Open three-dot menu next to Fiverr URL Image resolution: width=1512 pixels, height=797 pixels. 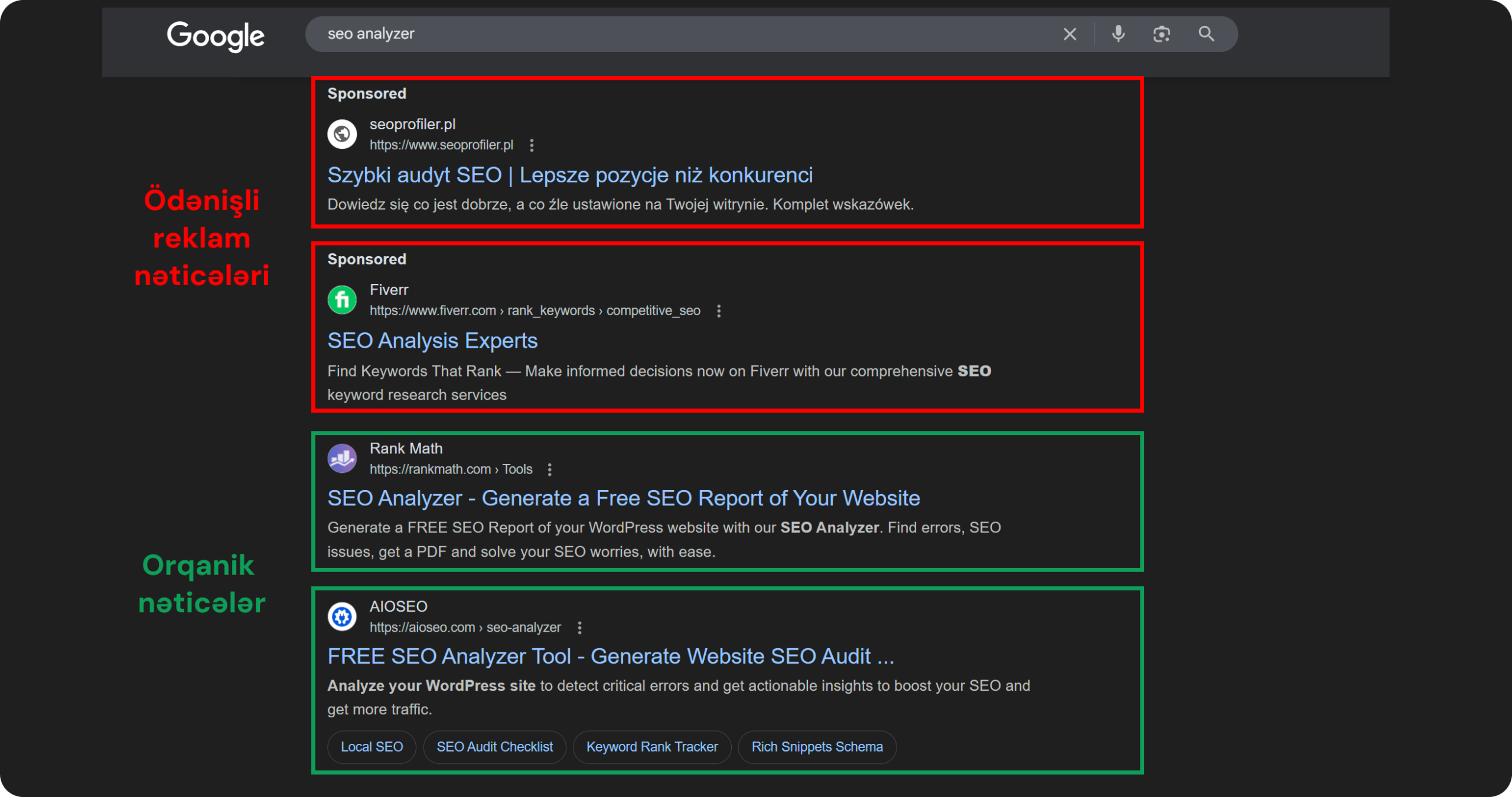719,311
